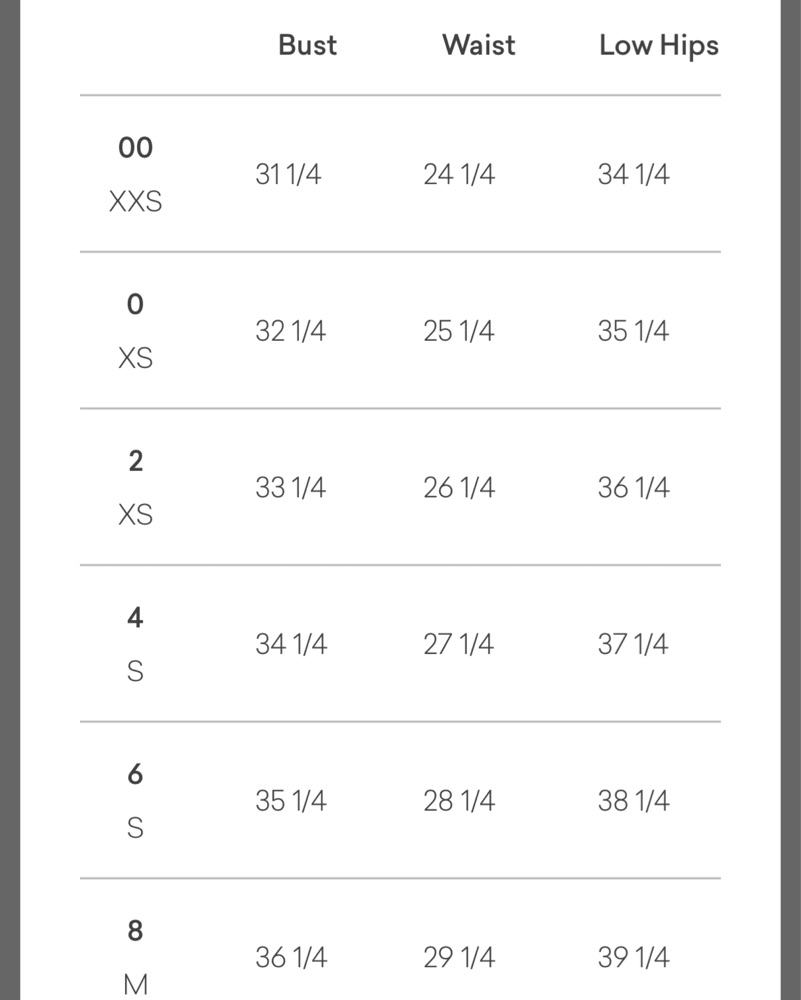Viewport: 801px width, 1000px height.
Task: Click the low hips value 38 1/4
Action: (633, 801)
